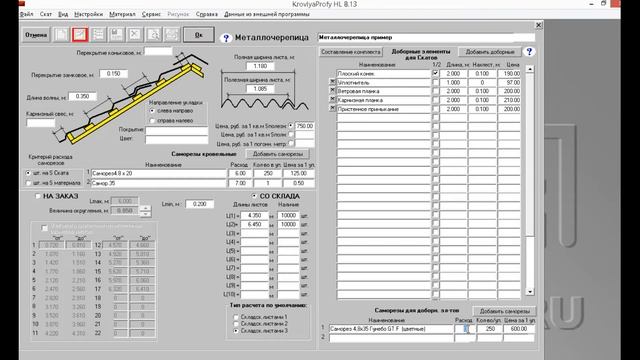640x360 pixels.
Task: Click the last toolbar icon before Ok
Action: click(x=172, y=35)
